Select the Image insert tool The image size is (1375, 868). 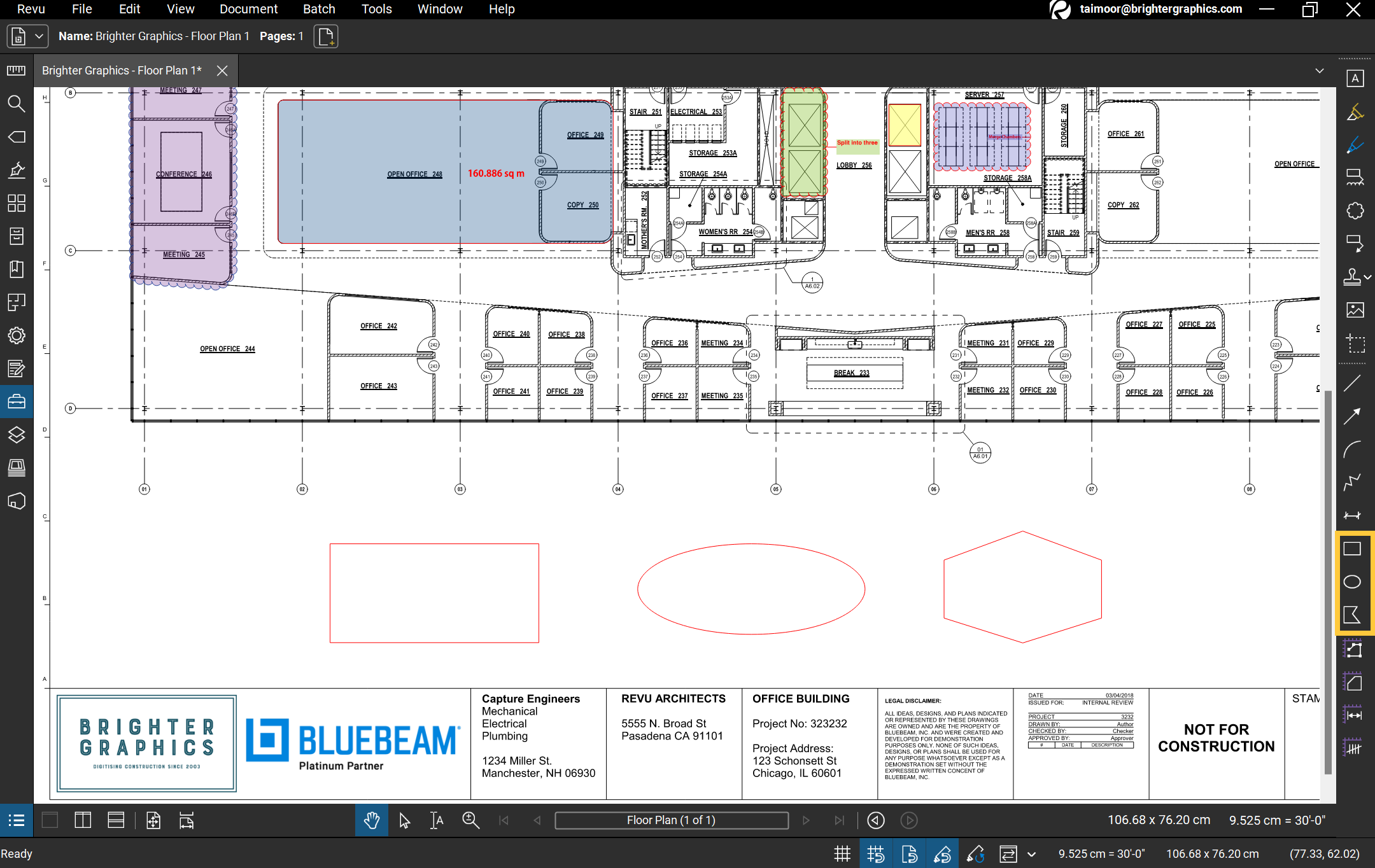coord(1355,310)
